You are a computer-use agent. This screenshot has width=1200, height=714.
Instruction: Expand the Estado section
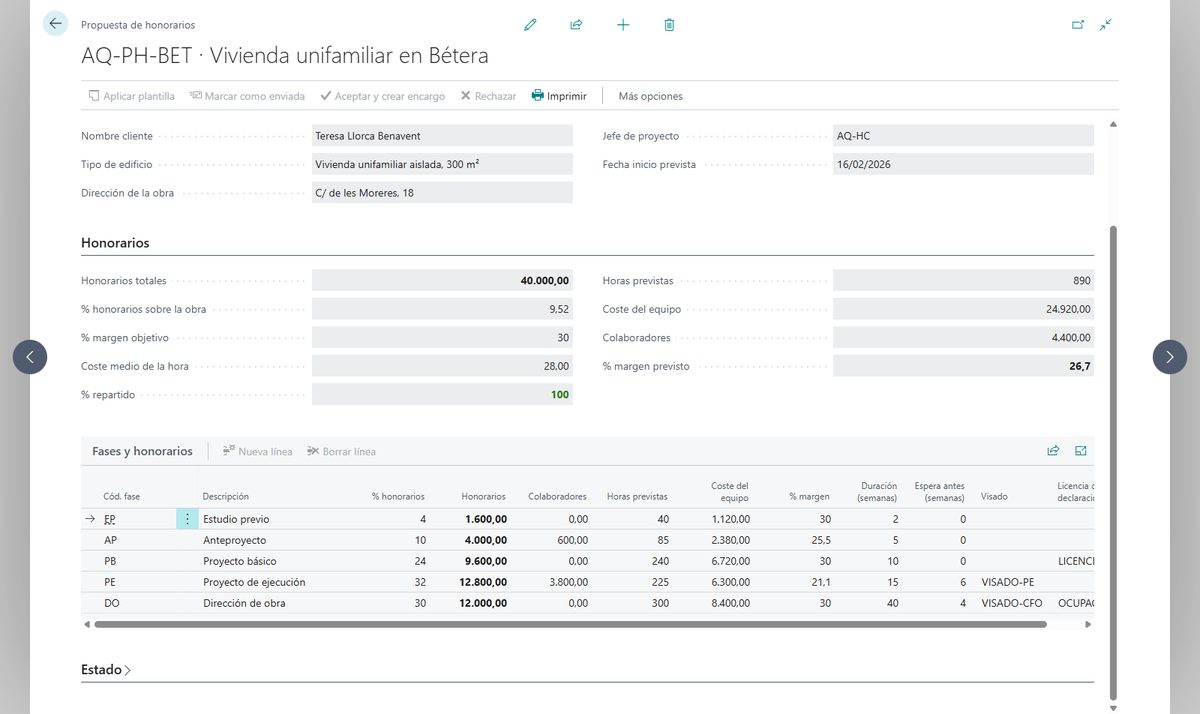pyautogui.click(x=106, y=670)
